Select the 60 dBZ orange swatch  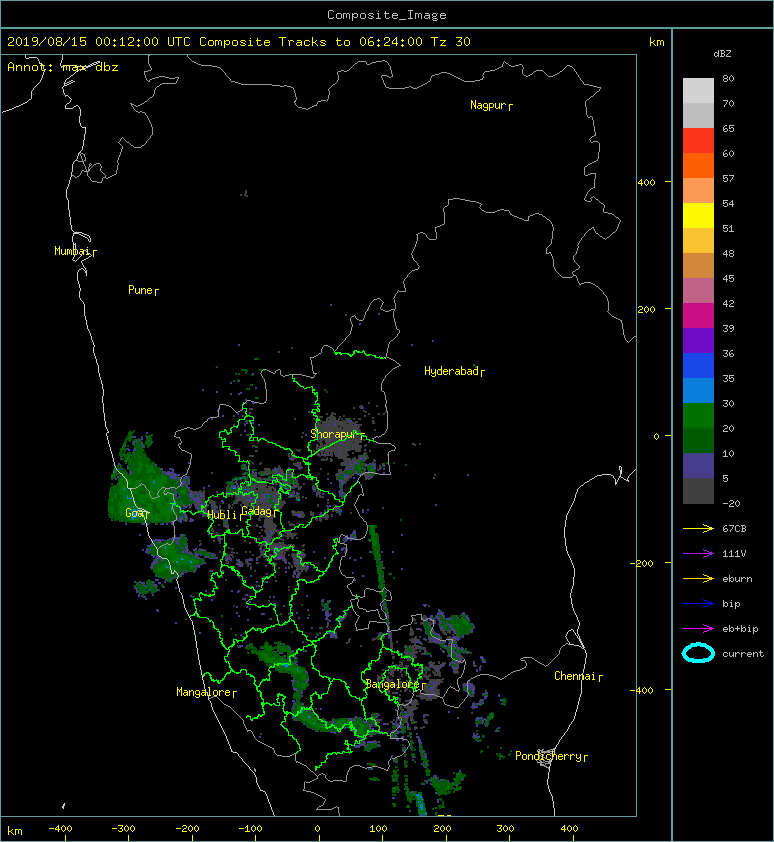click(x=698, y=165)
